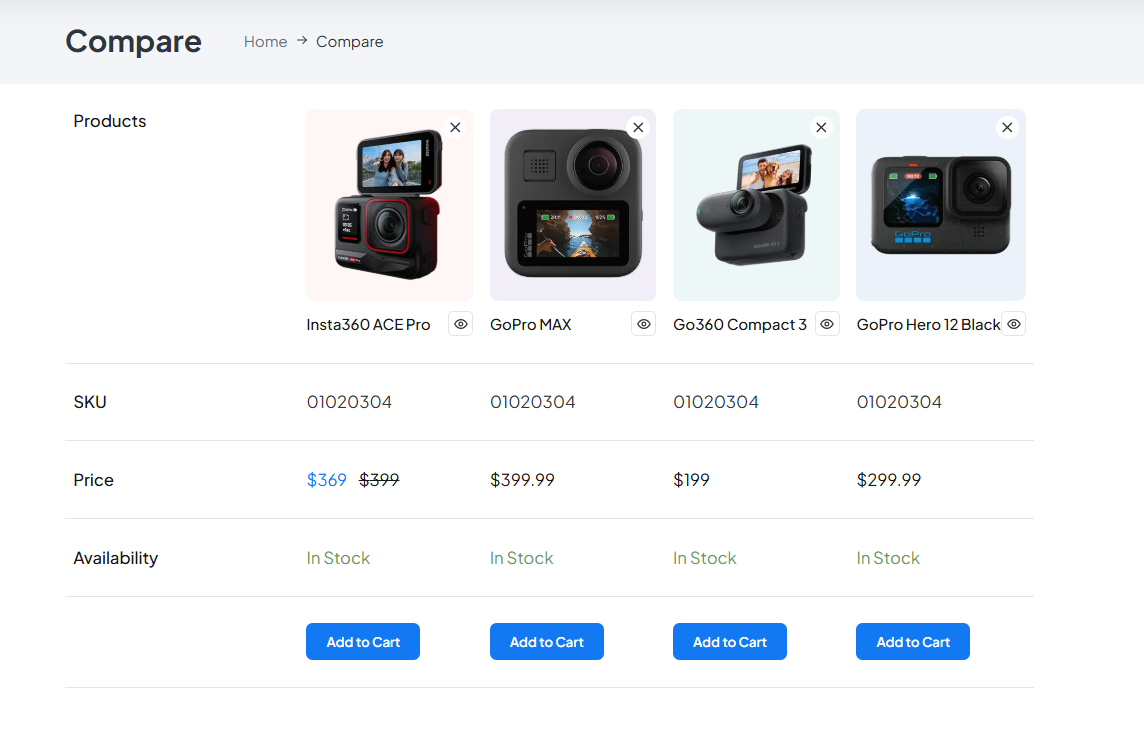Add Go360 Compact 3 to cart
Viewport: 1144px width, 749px height.
[730, 642]
